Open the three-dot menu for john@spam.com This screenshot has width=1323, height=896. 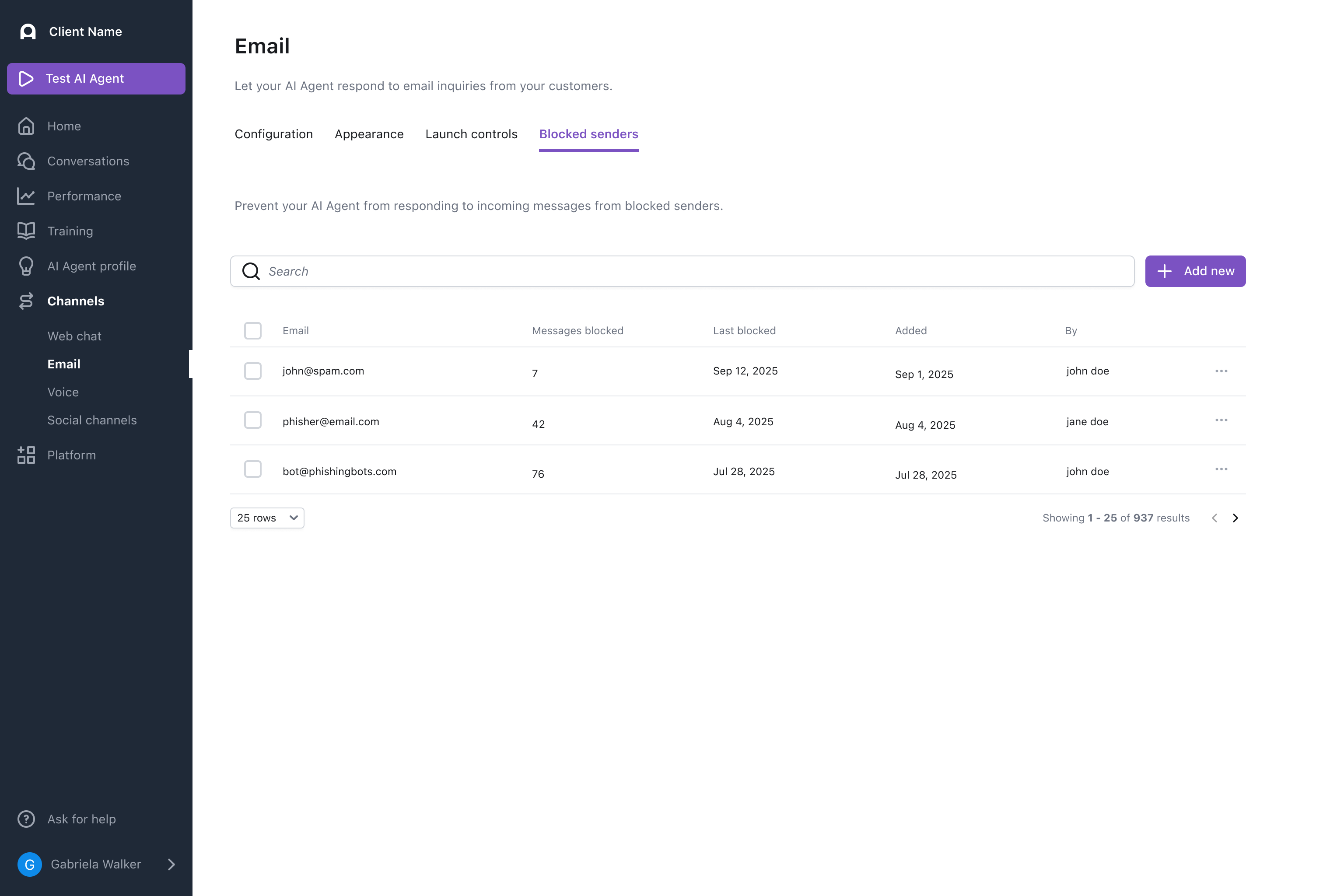coord(1221,371)
